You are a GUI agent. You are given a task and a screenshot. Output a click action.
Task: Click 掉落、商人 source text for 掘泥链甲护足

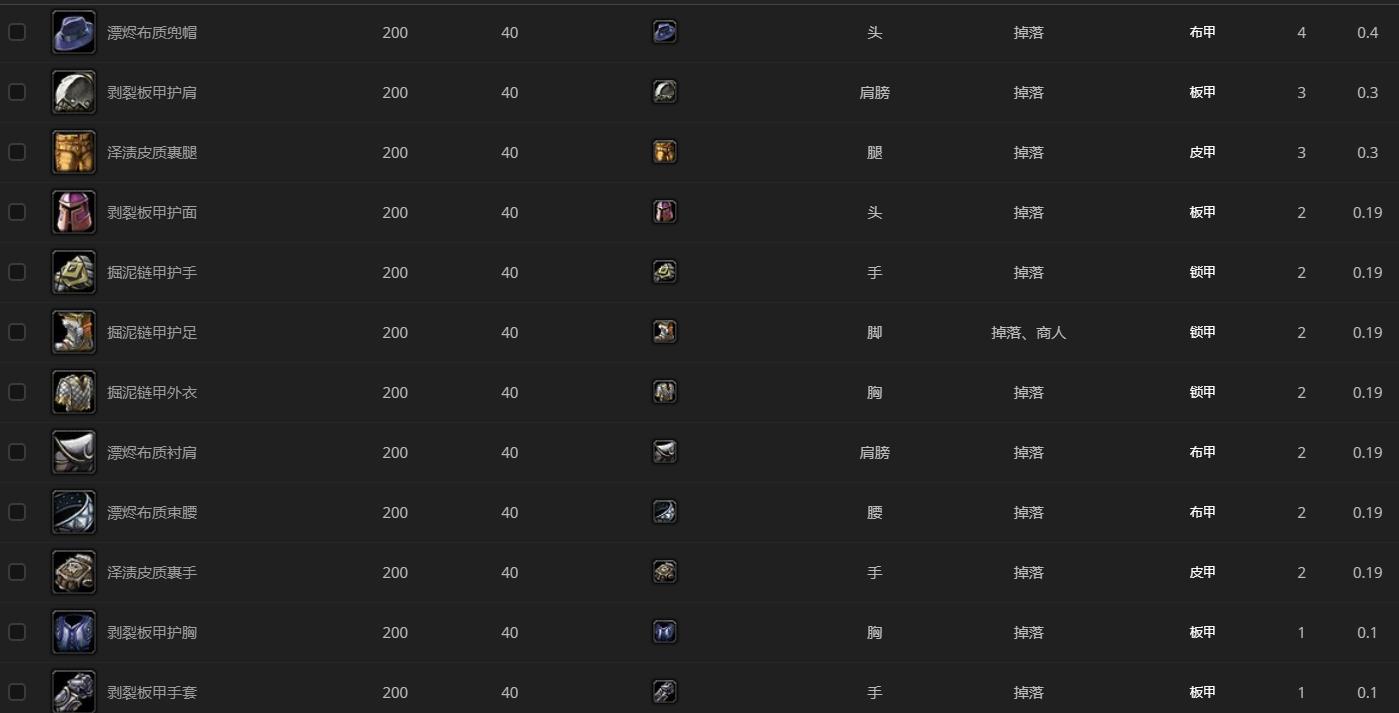tap(1028, 333)
